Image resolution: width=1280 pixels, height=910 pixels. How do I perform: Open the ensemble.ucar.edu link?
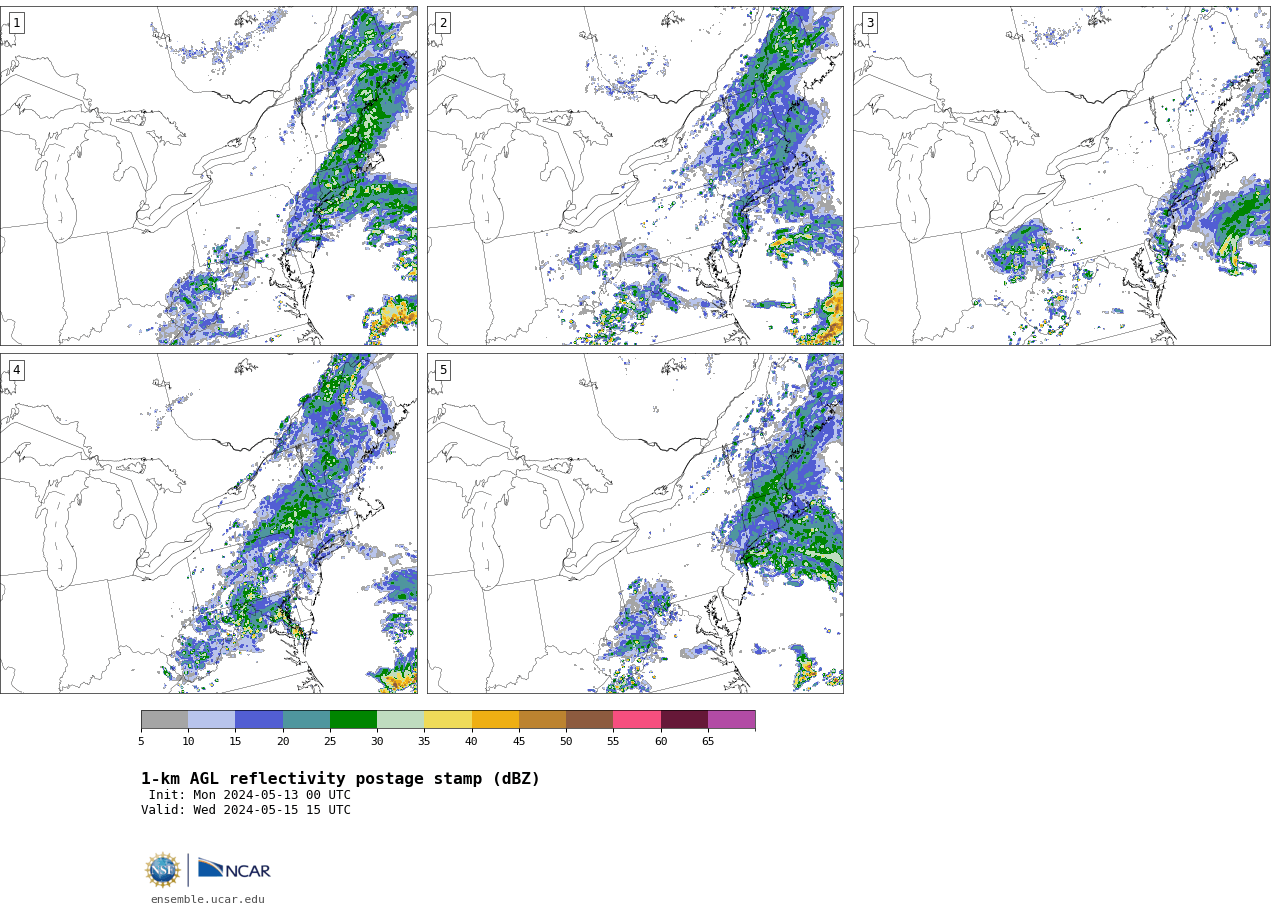point(208,900)
